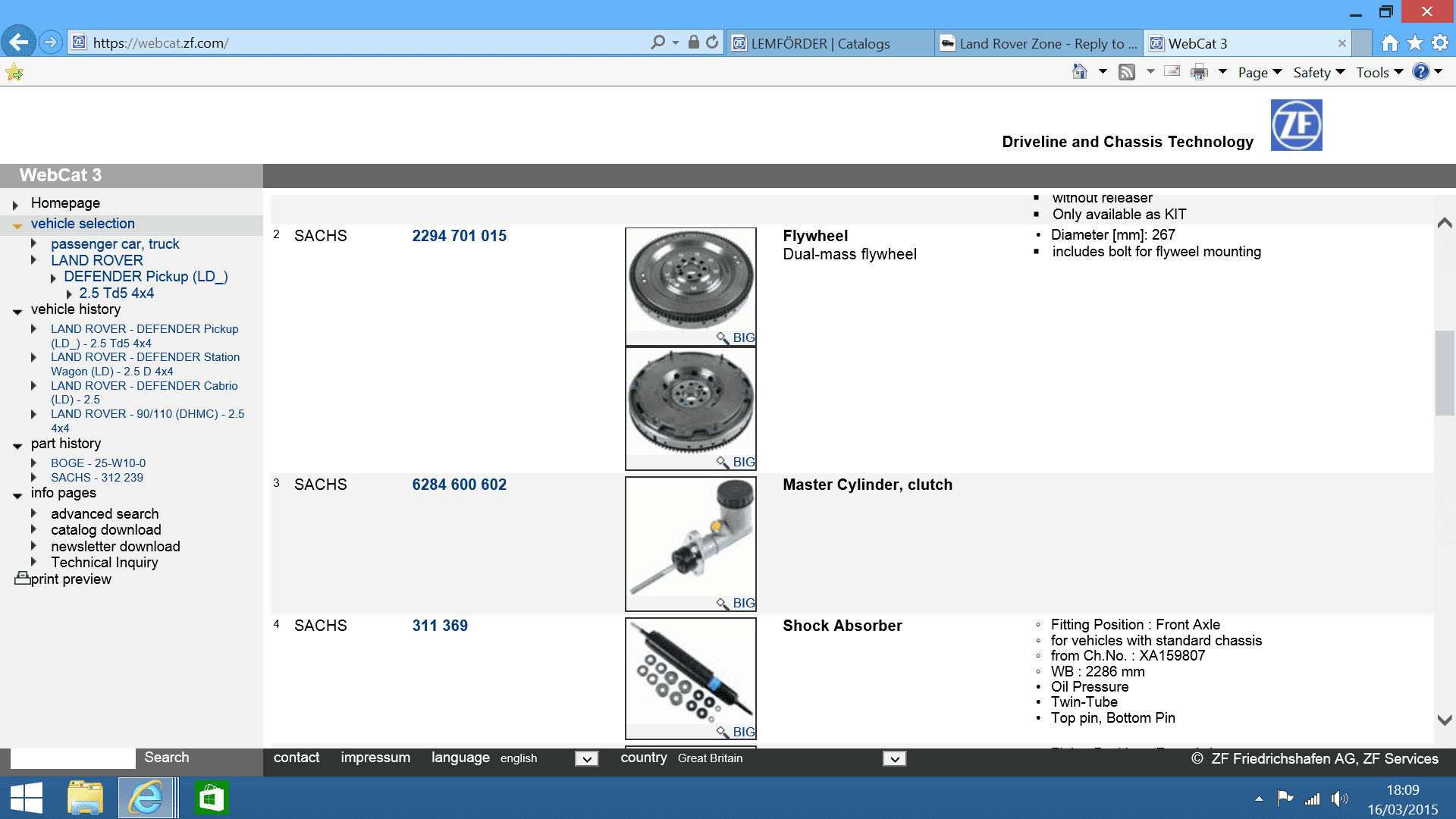Click the Action Center flag tray icon
This screenshot has height=819, width=1456.
pos(1285,799)
